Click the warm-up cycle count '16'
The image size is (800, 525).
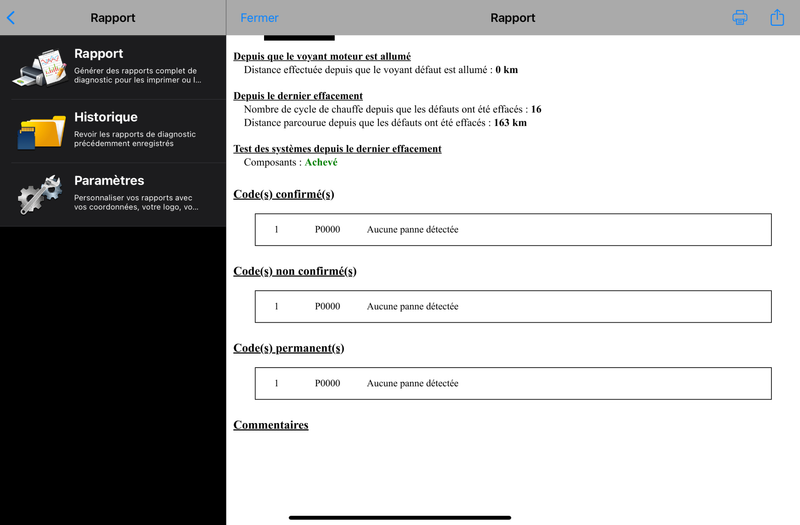pos(536,109)
